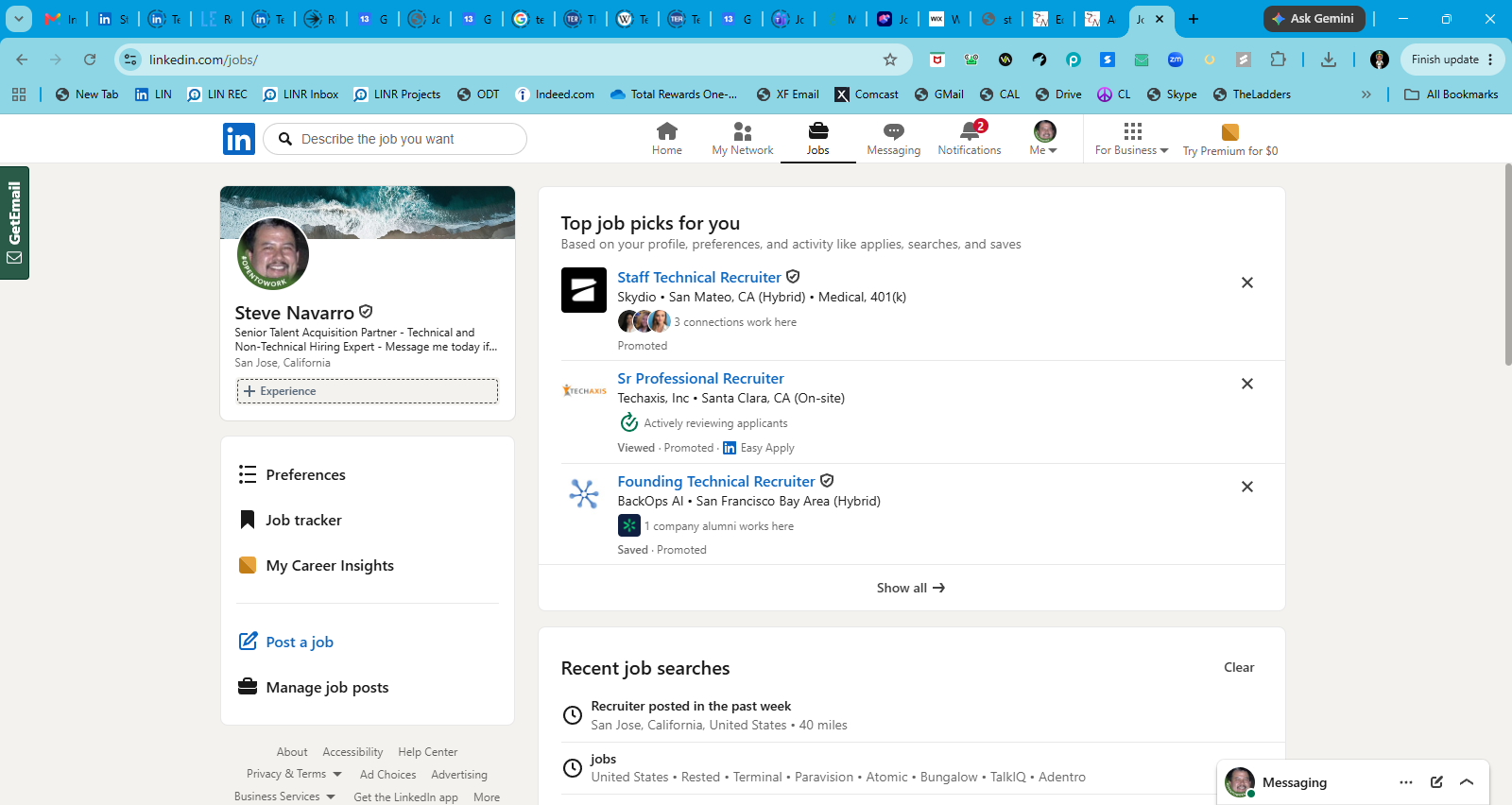Expand the For Business dropdown
This screenshot has height=805, width=1512.
point(1131,139)
